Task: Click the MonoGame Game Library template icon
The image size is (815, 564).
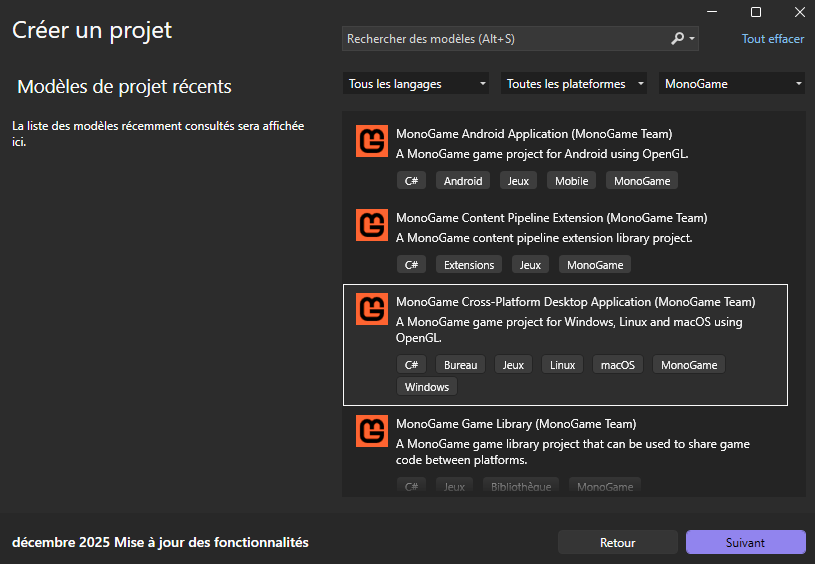Action: pyautogui.click(x=372, y=431)
